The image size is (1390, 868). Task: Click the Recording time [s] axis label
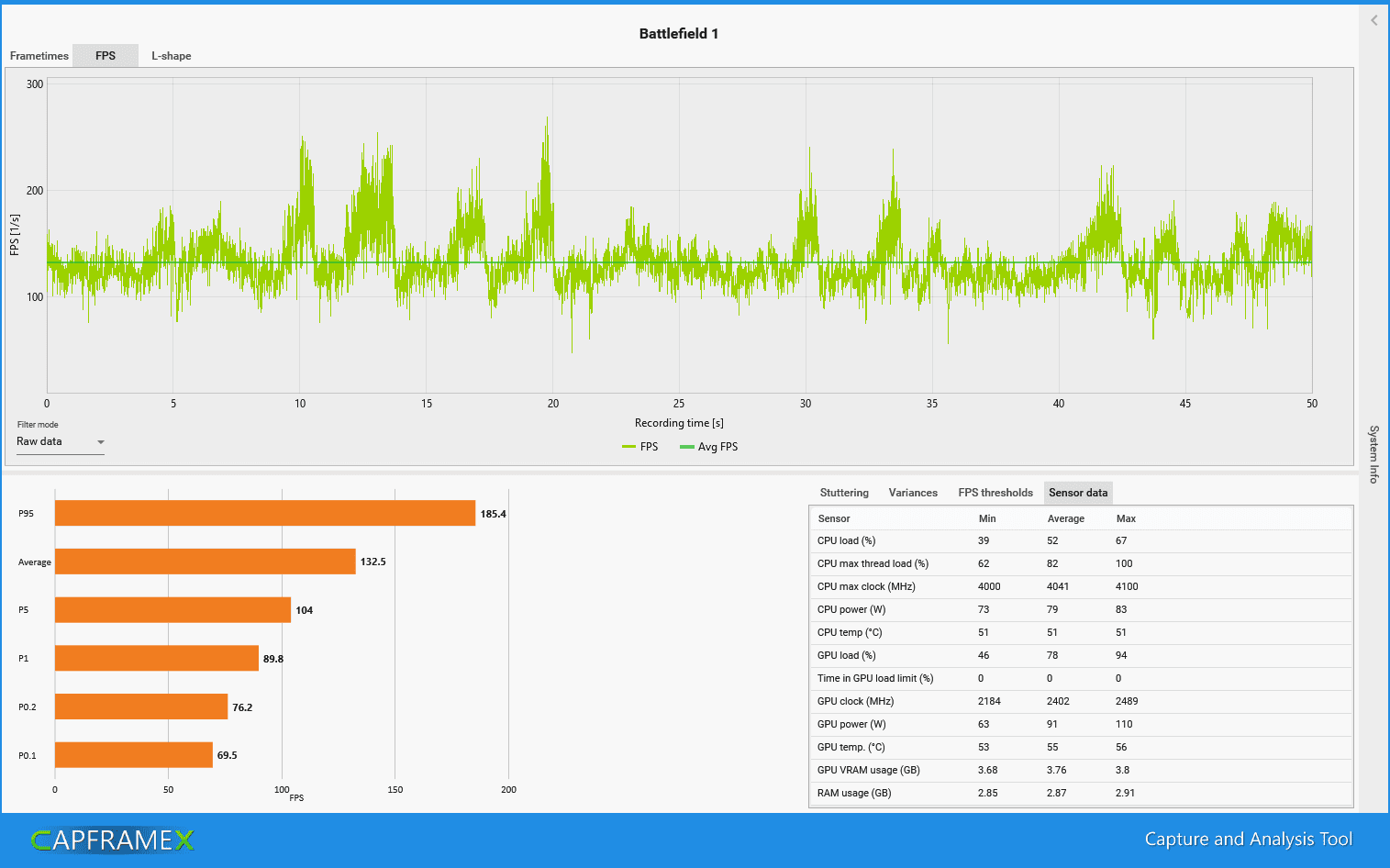point(679,423)
